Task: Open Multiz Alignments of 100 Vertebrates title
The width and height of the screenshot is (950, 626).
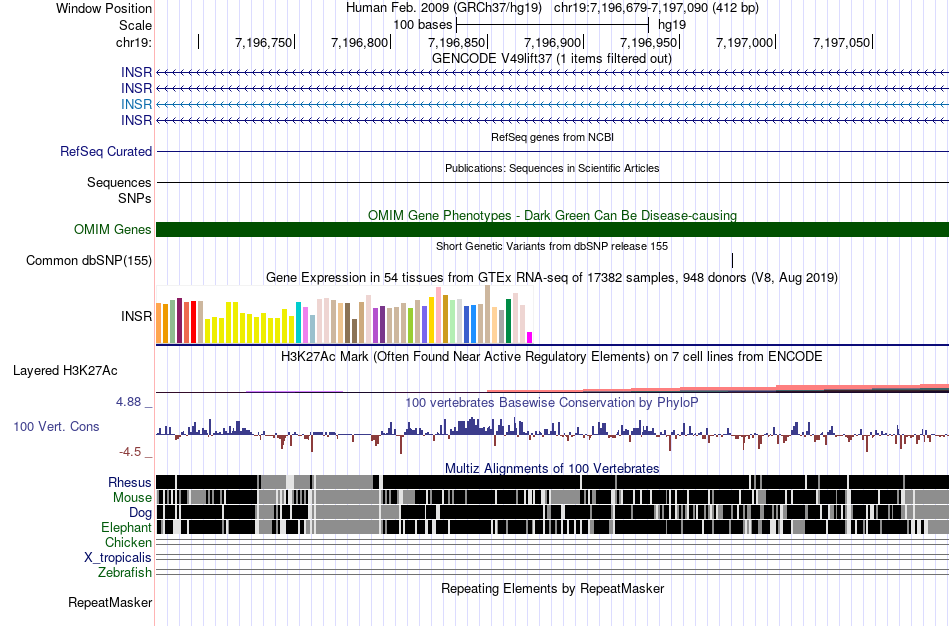Action: (x=552, y=468)
